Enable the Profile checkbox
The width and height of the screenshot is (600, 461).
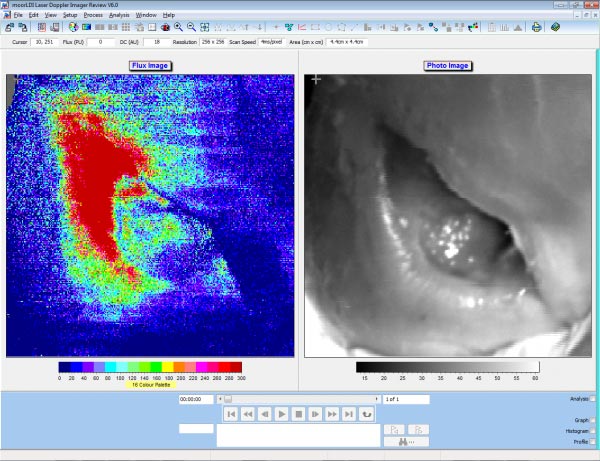[x=592, y=441]
